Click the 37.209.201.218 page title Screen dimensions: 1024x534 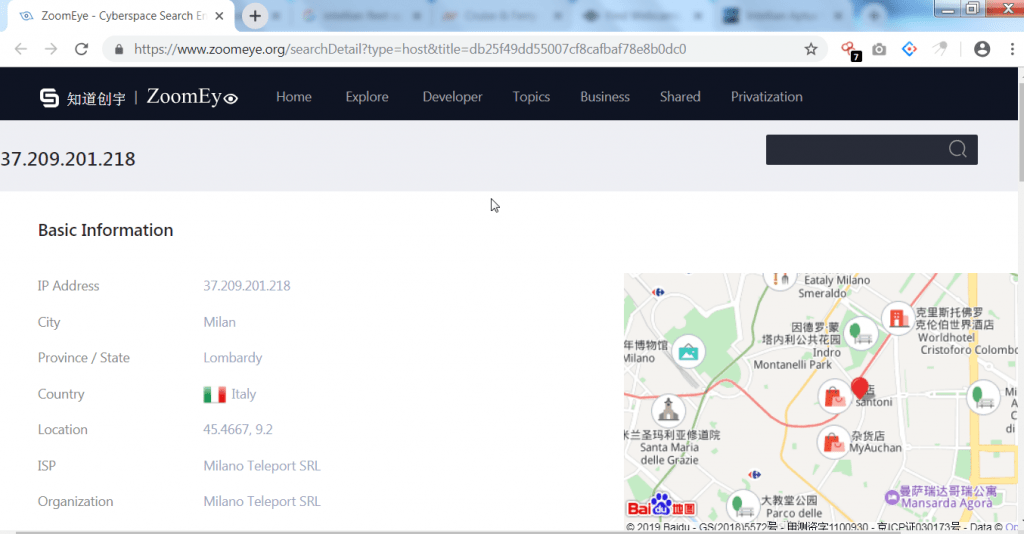(68, 159)
